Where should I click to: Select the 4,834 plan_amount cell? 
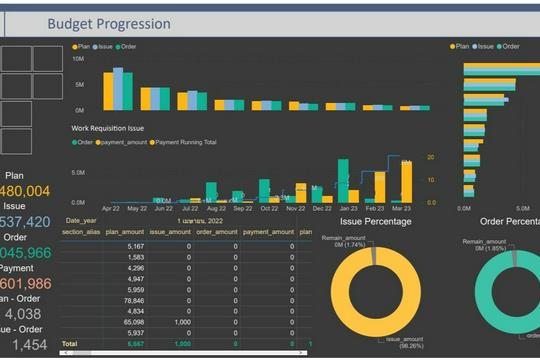point(136,311)
